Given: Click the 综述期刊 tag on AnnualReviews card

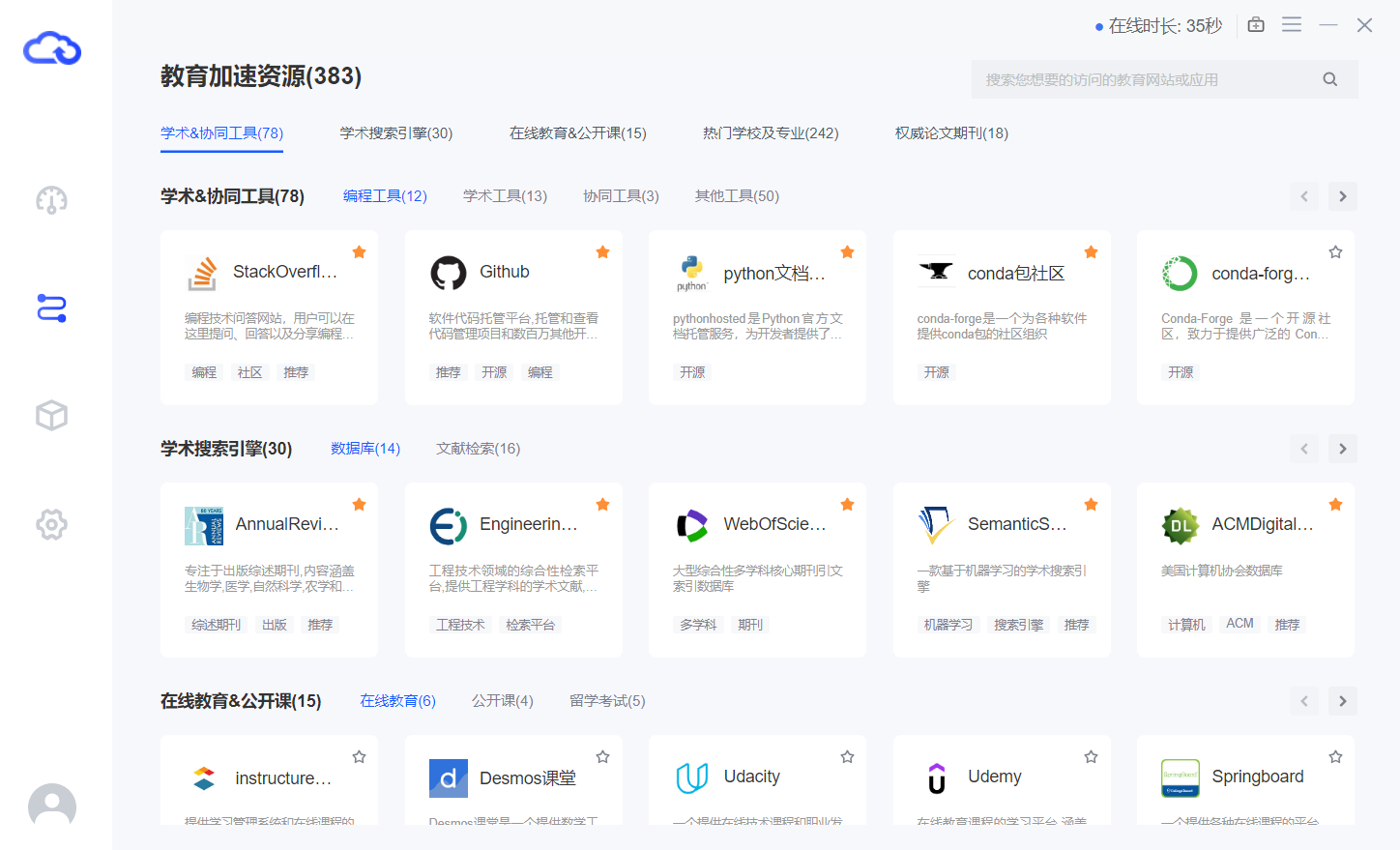Looking at the screenshot, I should tap(216, 625).
